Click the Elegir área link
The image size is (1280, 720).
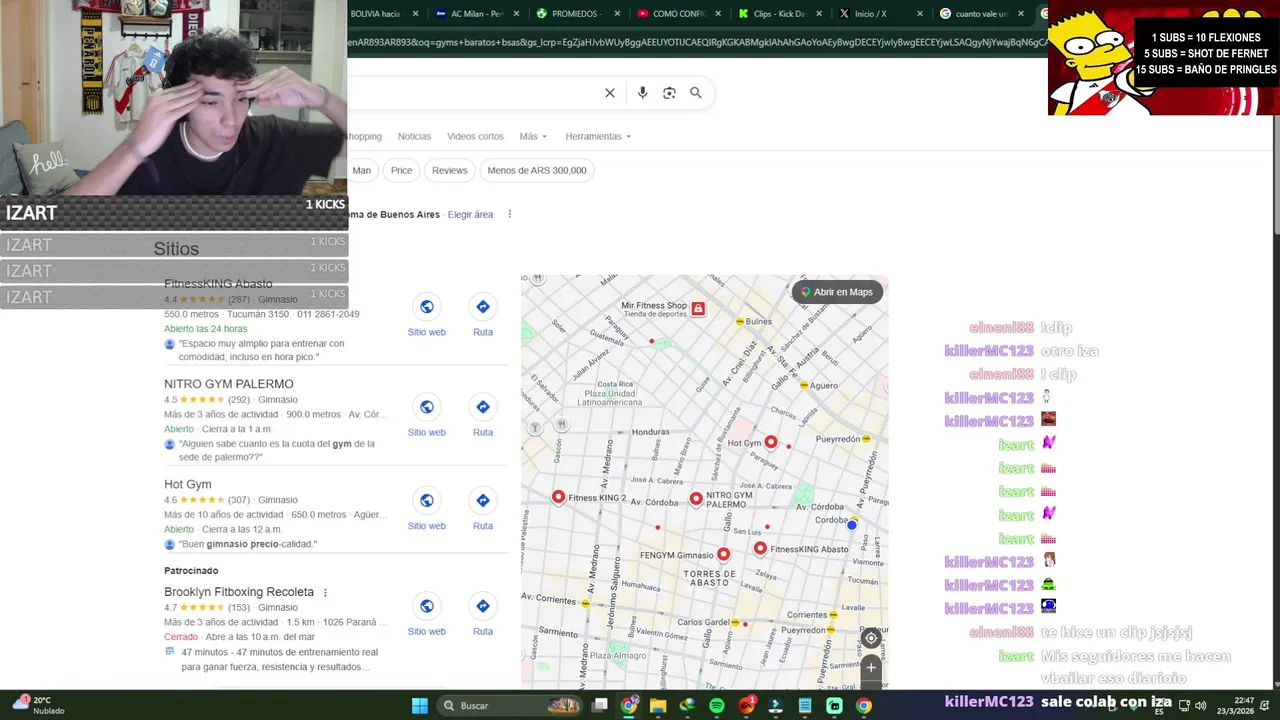coord(470,214)
